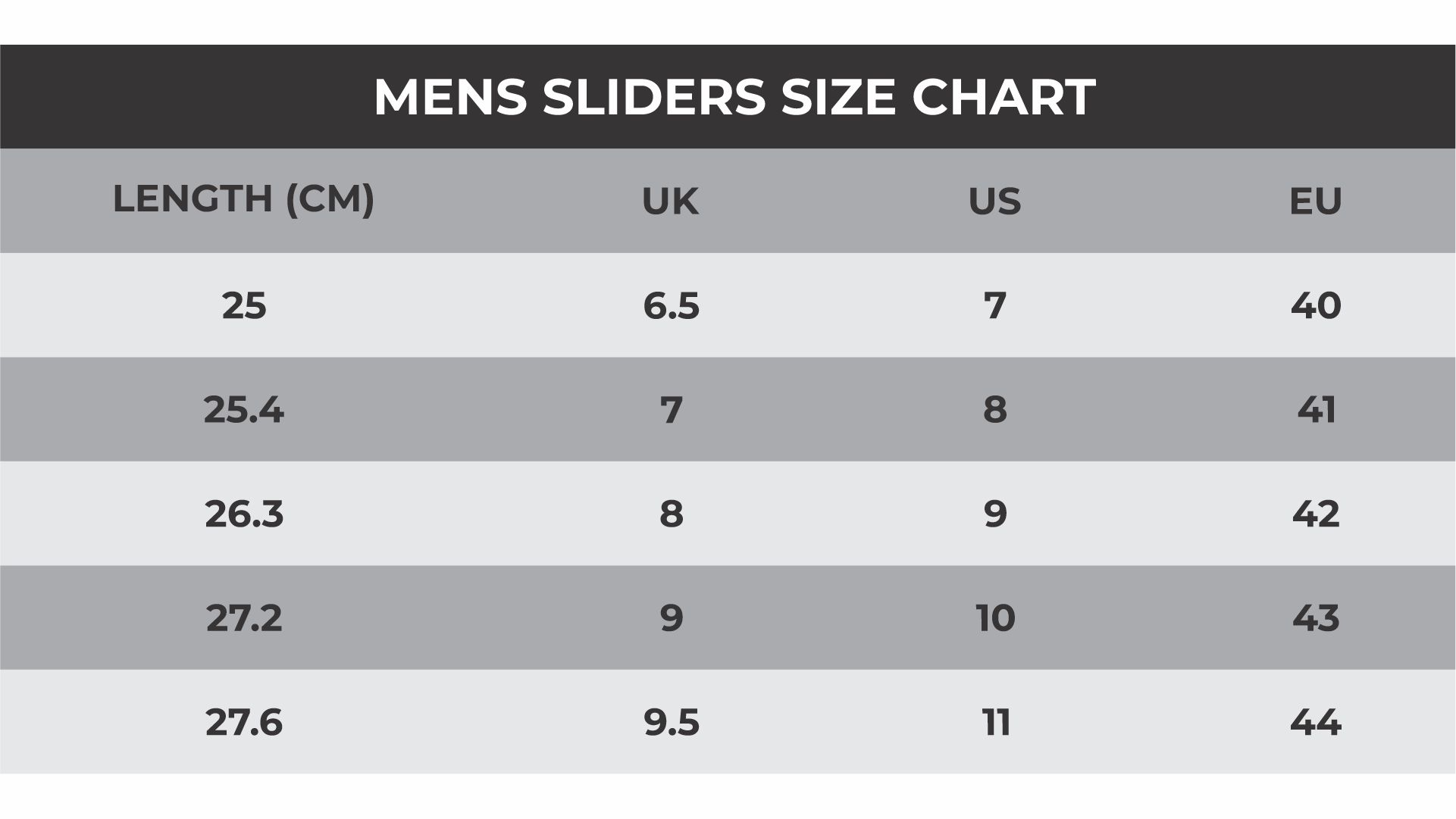Select the 27.6 length cell

pos(243,723)
